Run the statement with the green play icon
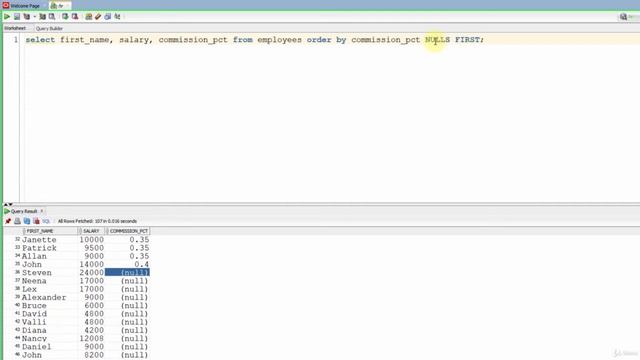Viewport: 640px width, 360px height. pyautogui.click(x=7, y=17)
